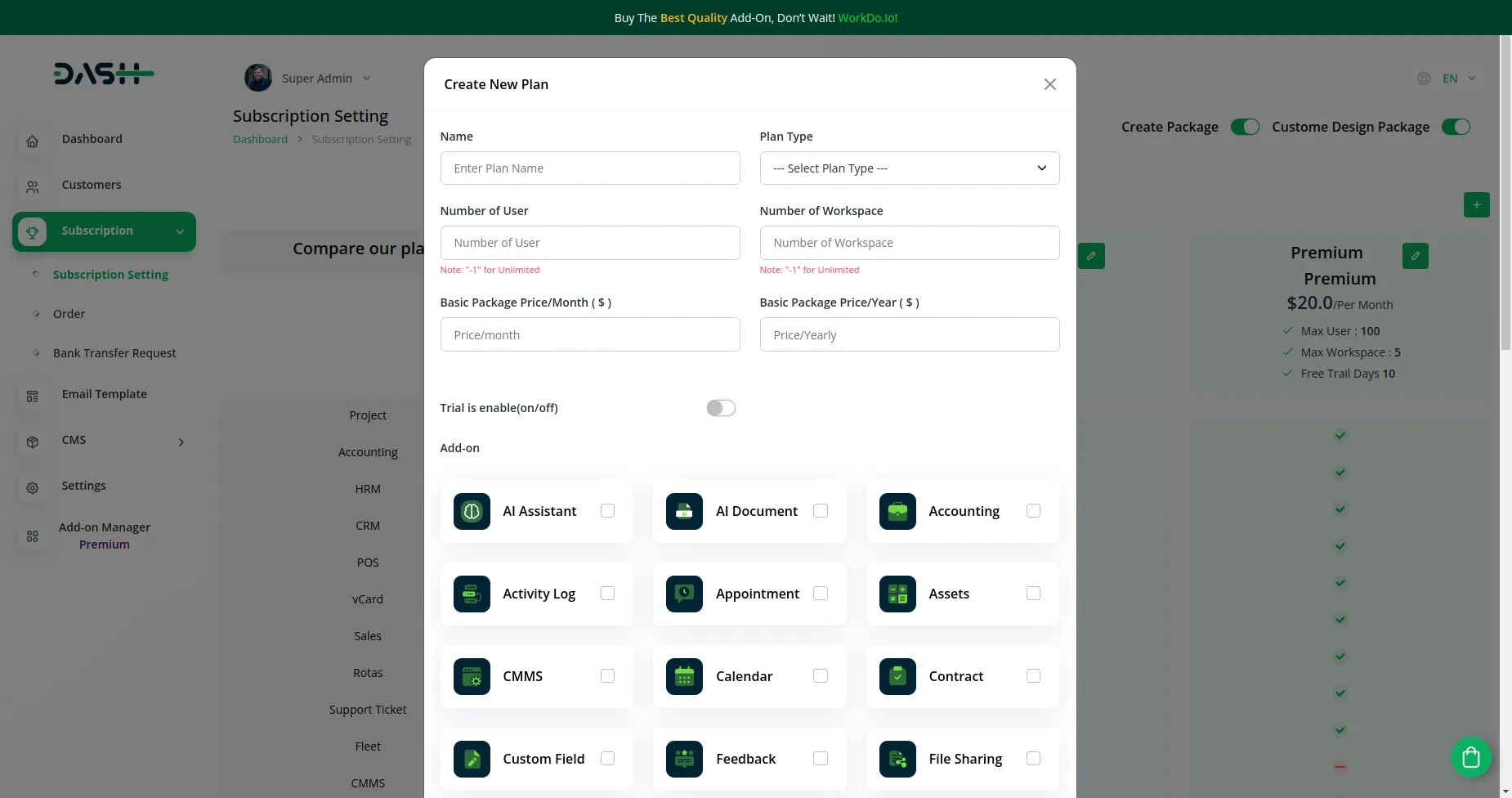The width and height of the screenshot is (1512, 798).
Task: Open the EN language selector
Action: (x=1450, y=78)
